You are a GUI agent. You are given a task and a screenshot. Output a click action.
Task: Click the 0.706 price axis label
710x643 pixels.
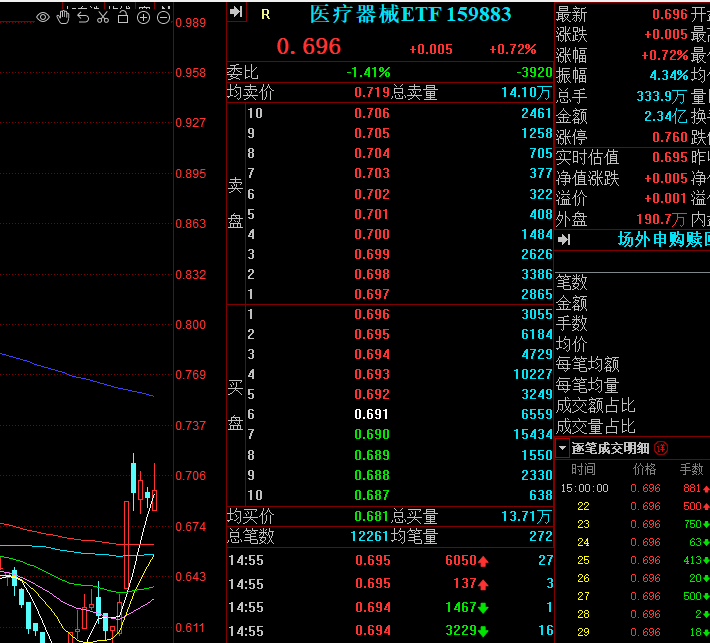click(191, 475)
